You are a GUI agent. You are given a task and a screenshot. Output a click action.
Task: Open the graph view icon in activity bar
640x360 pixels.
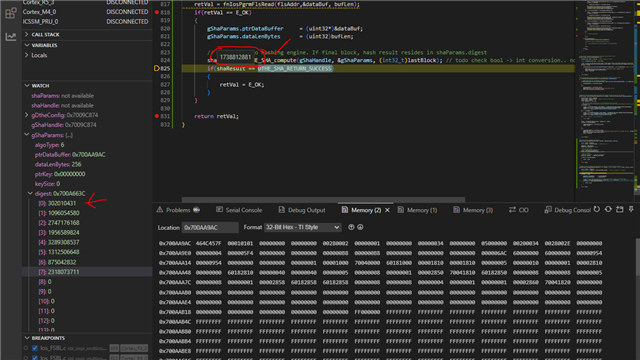click(11, 36)
